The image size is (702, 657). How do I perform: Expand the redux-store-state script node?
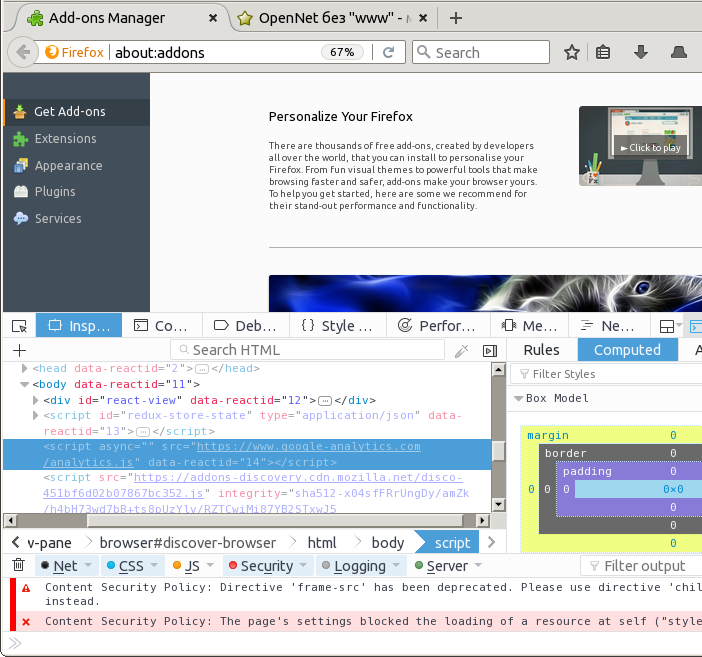pos(35,416)
